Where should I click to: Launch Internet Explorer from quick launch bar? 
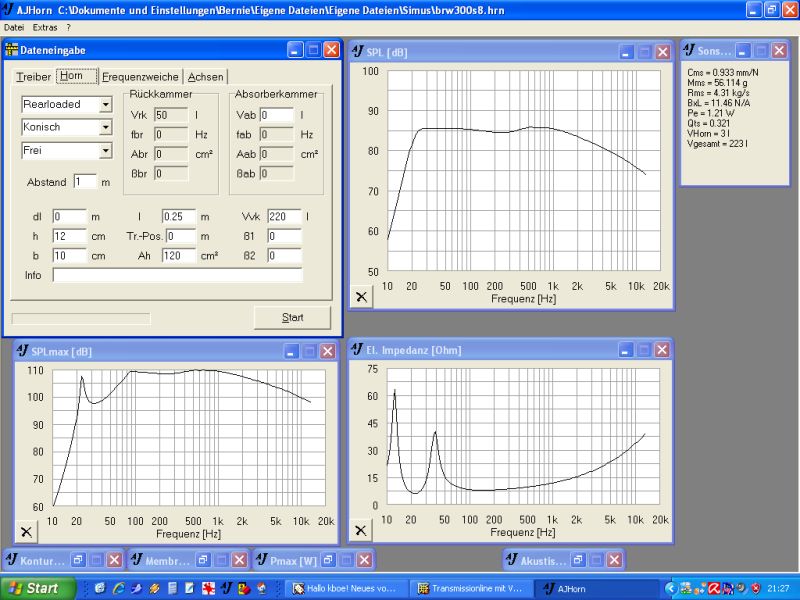[x=119, y=588]
